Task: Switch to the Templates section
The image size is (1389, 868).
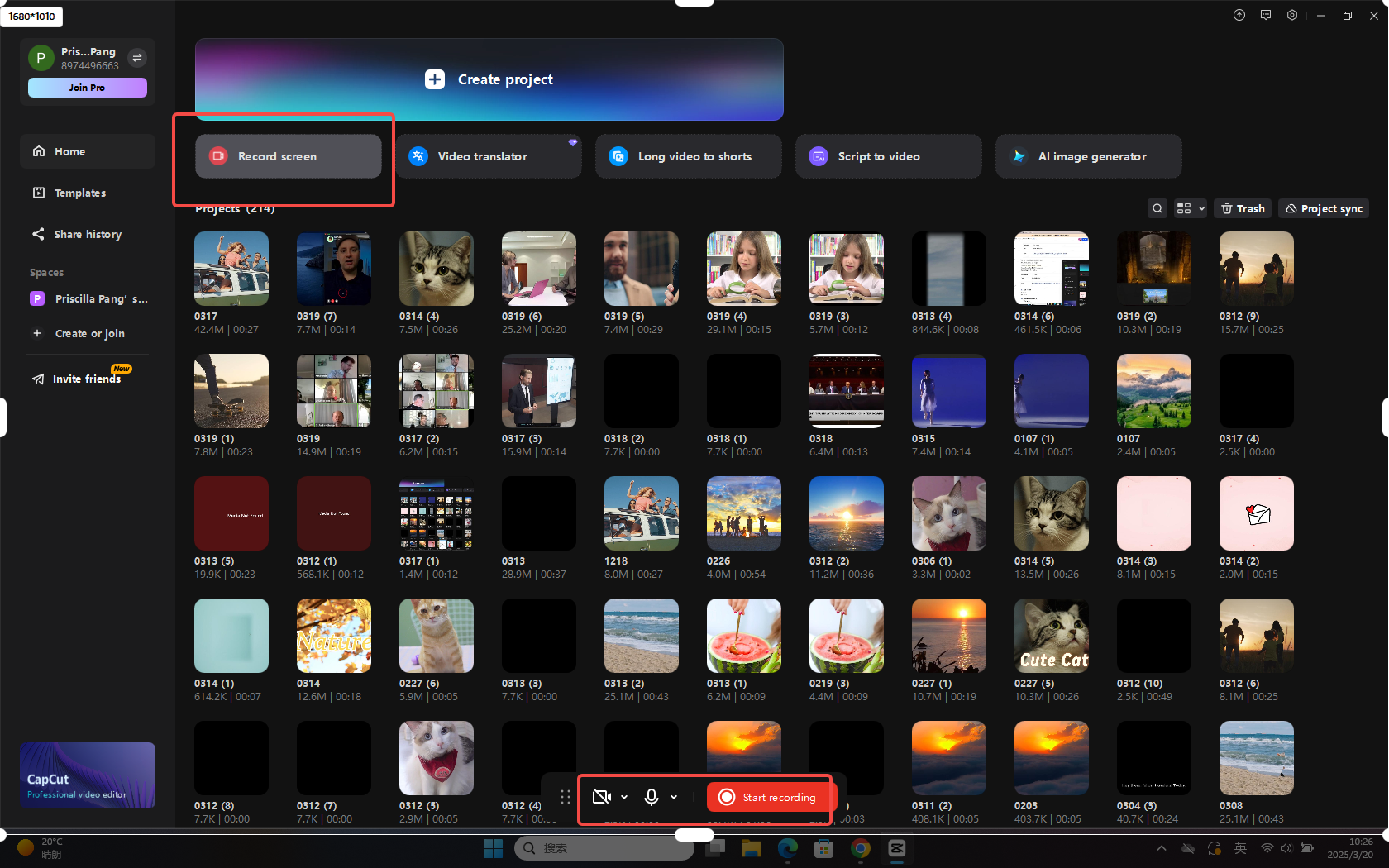Action: click(x=79, y=193)
